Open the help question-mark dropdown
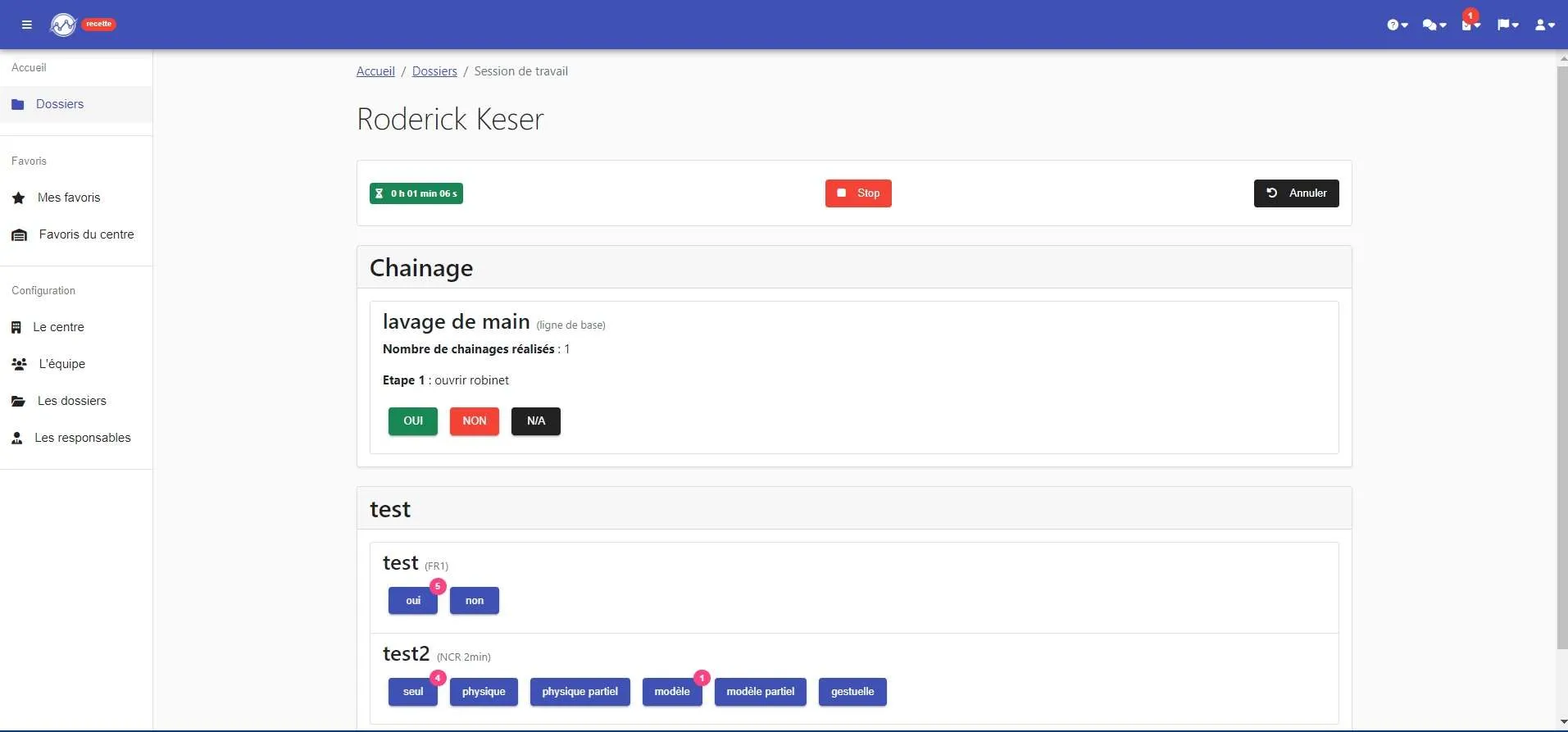Image resolution: width=1568 pixels, height=732 pixels. pyautogui.click(x=1397, y=25)
